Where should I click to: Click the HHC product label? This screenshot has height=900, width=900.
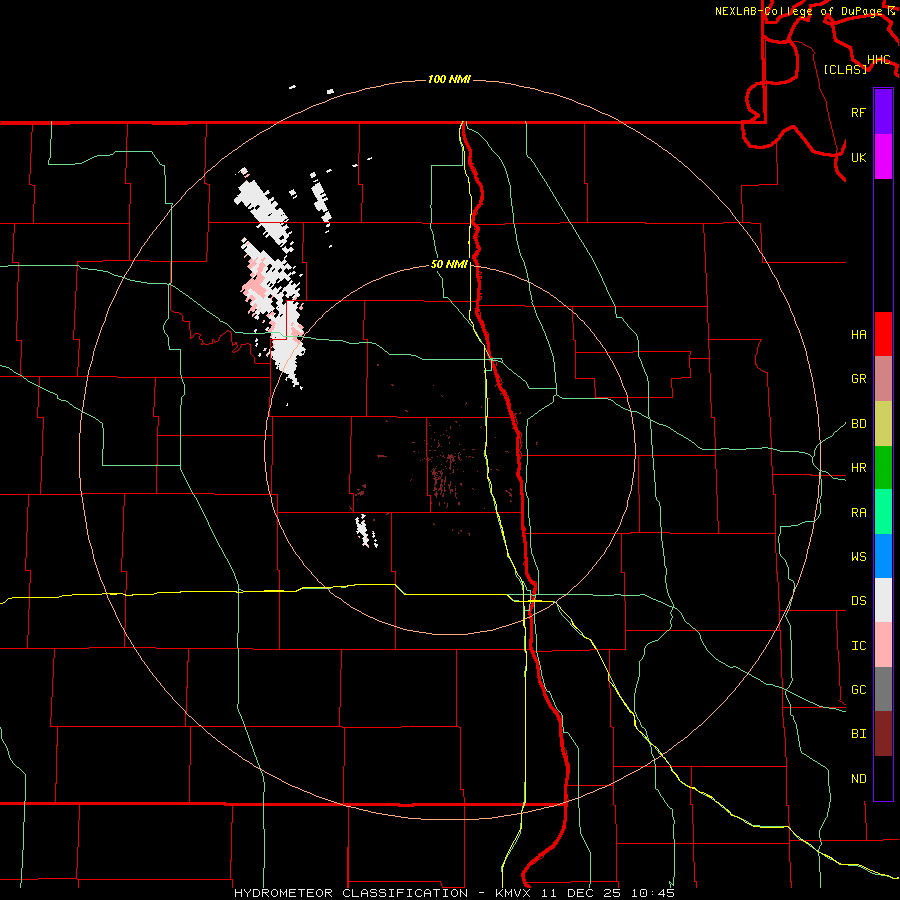879,60
